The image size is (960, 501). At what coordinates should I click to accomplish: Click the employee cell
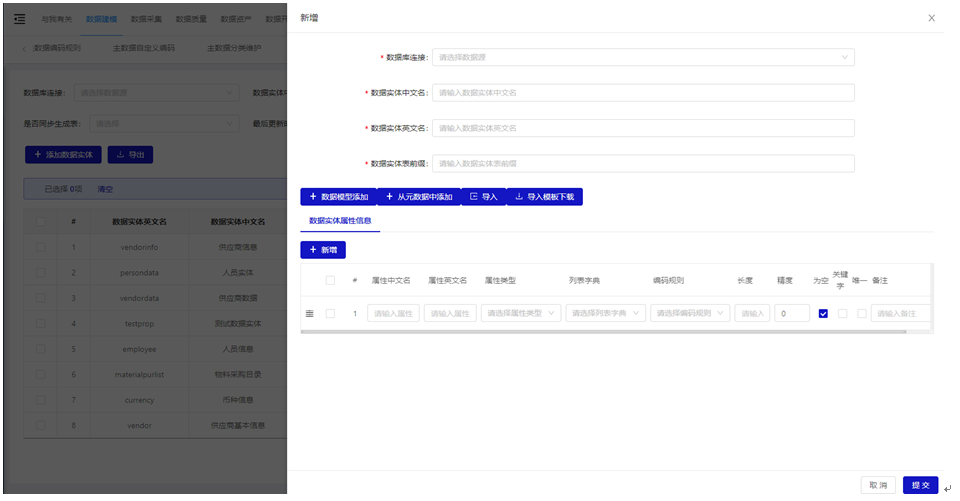139,349
